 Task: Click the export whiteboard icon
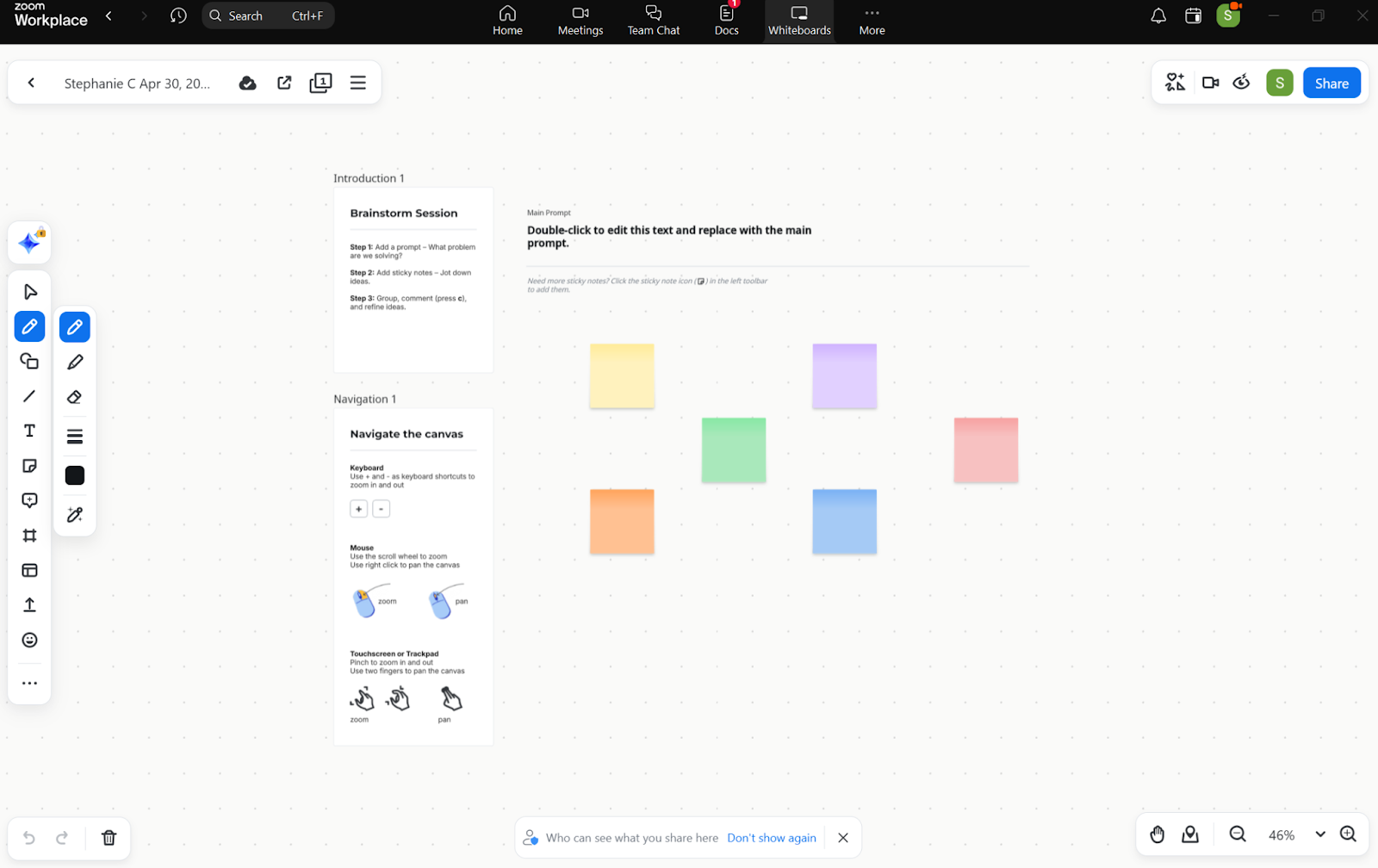click(x=284, y=83)
